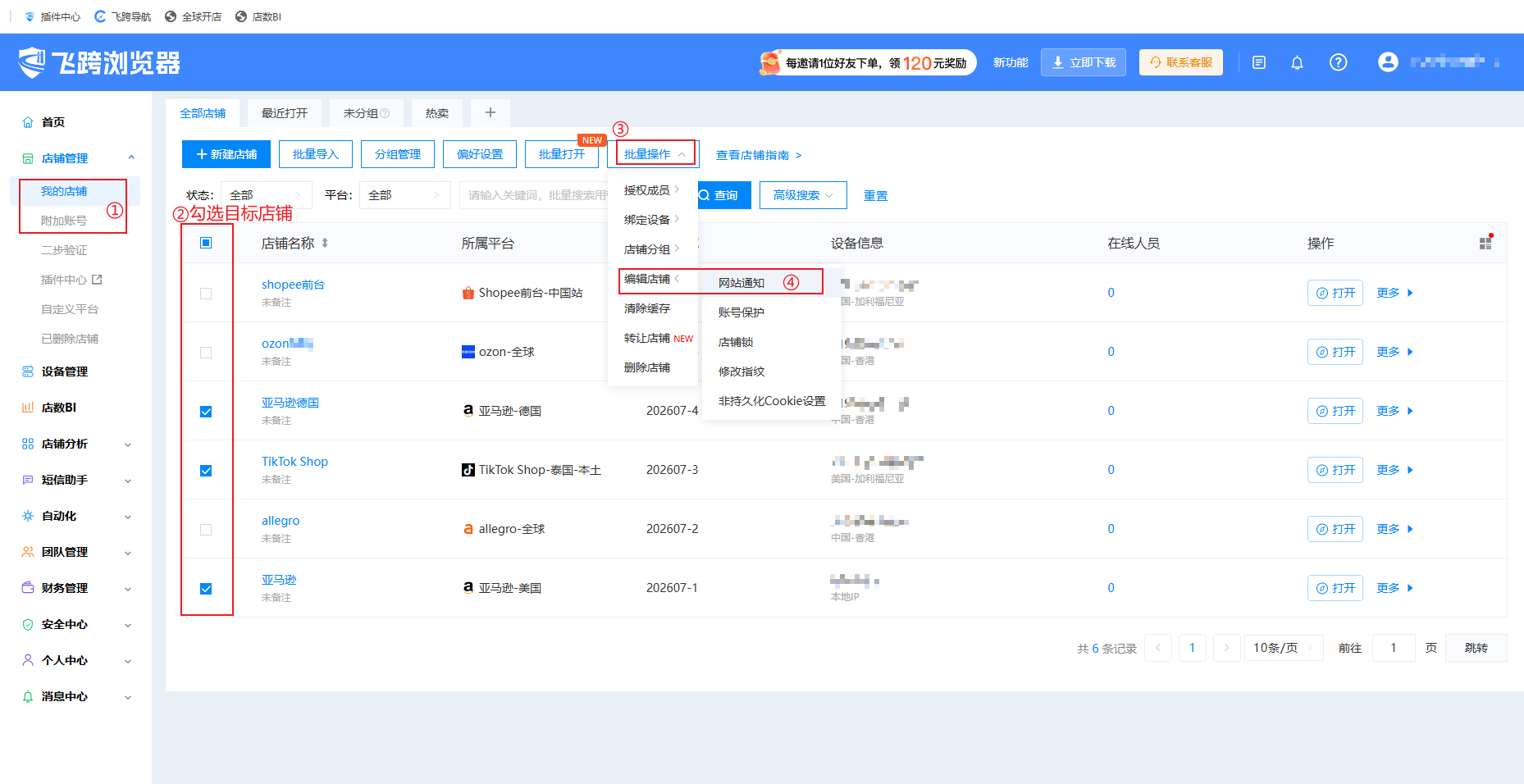Open column settings grid icon in table header

click(1485, 243)
